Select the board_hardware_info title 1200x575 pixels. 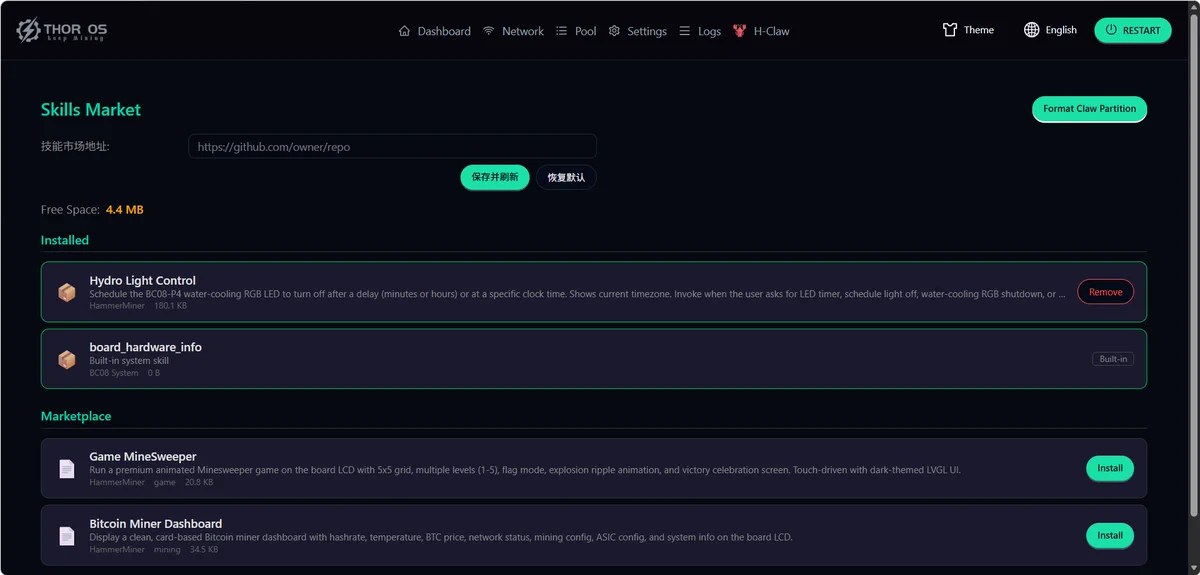point(146,347)
